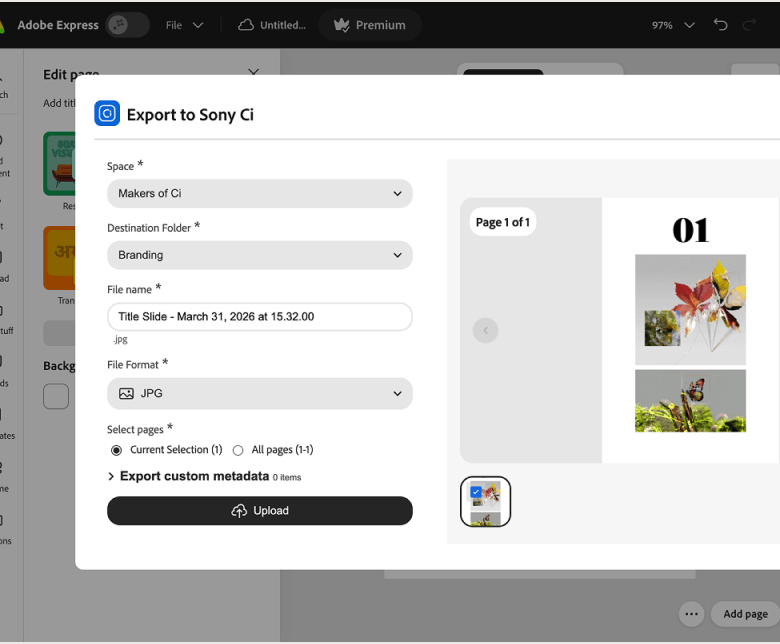
Task: Click the Add page button
Action: tap(745, 614)
